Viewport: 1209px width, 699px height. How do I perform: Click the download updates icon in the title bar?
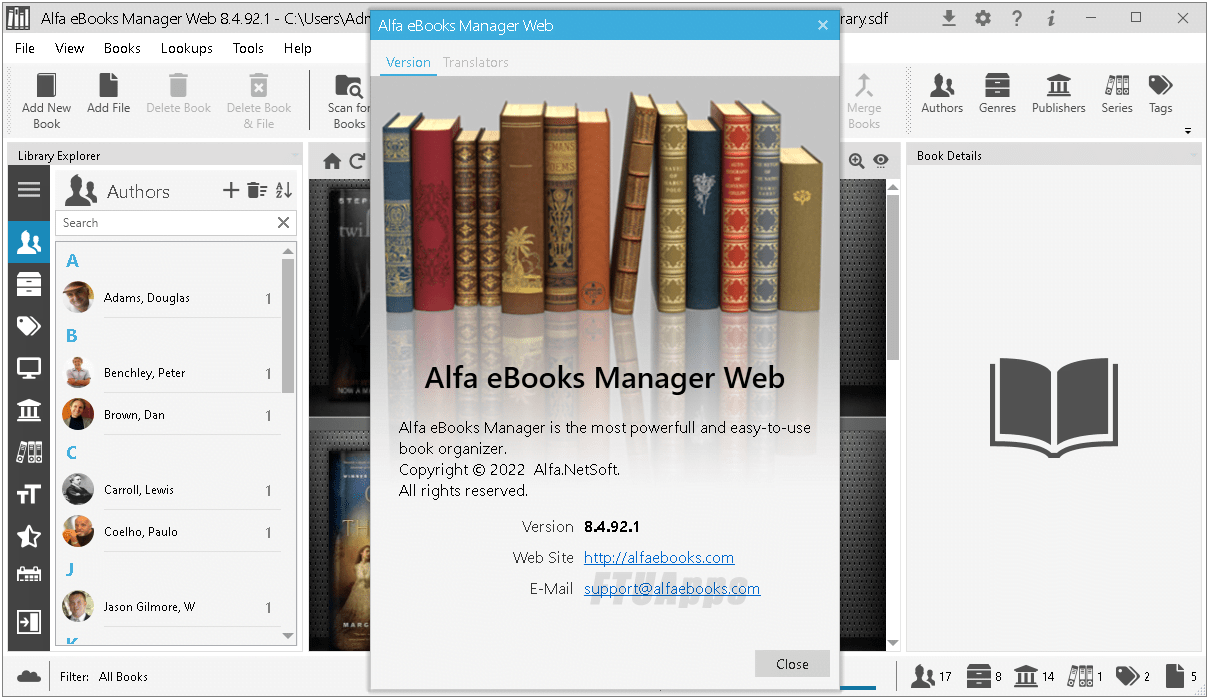949,18
